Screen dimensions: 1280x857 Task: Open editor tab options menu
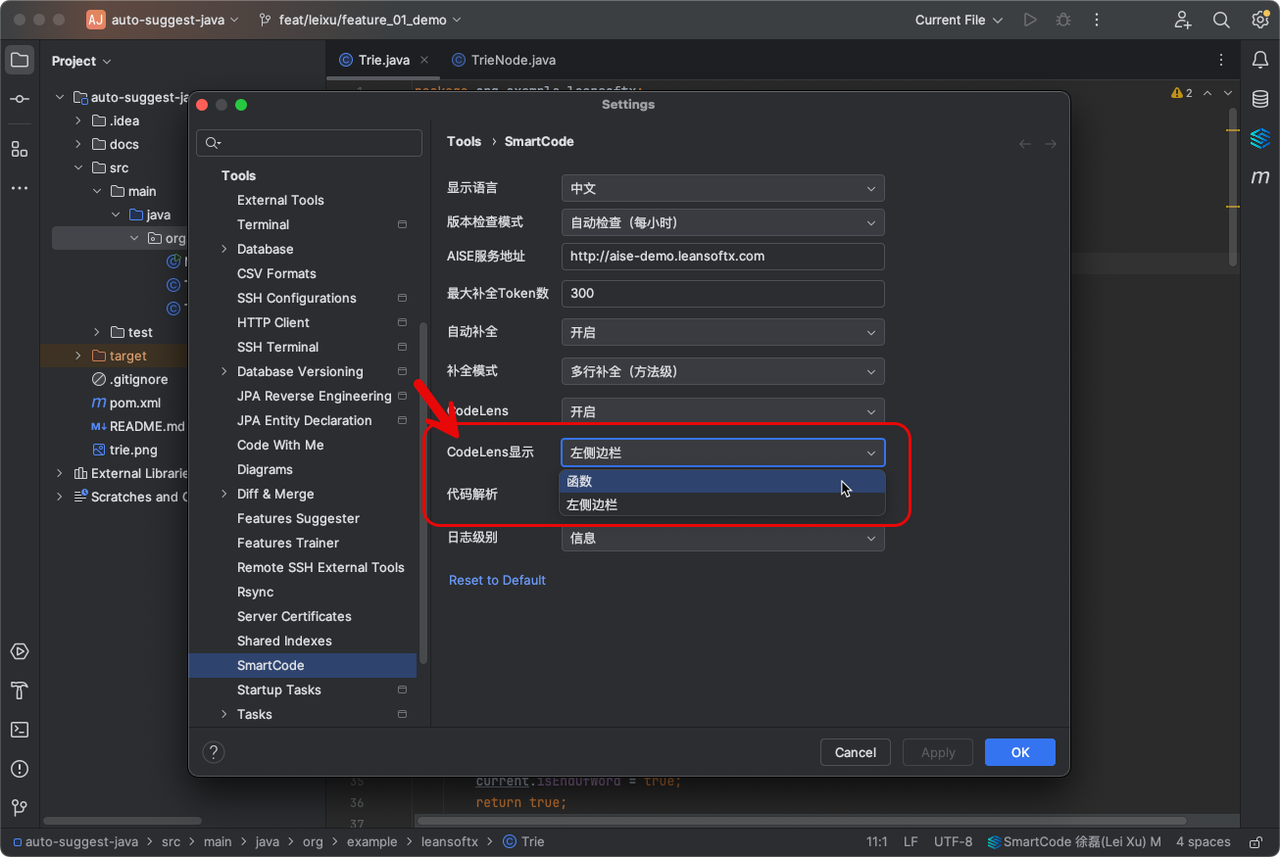pyautogui.click(x=1221, y=60)
